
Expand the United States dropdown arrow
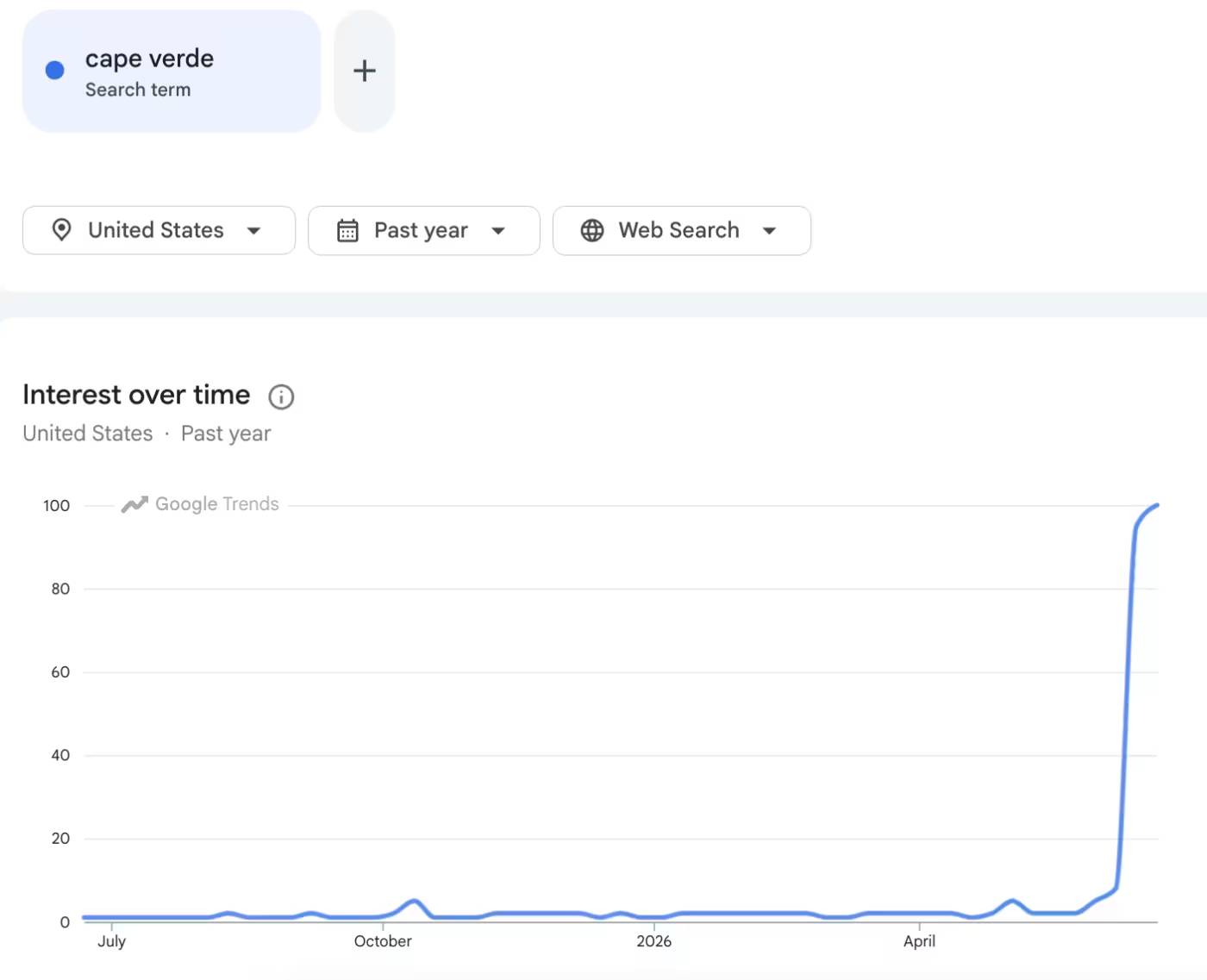tap(253, 231)
